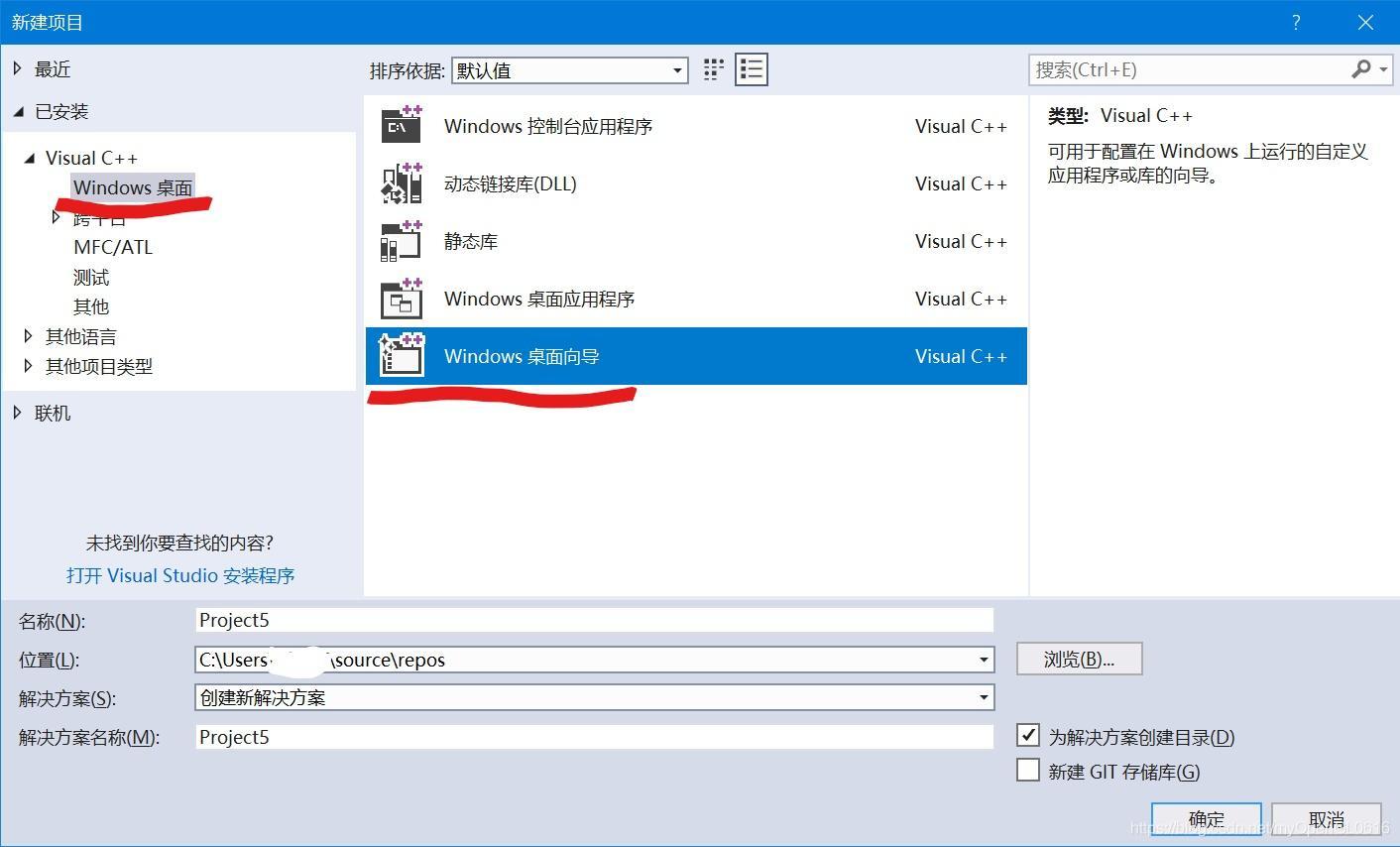1400x847 pixels.
Task: Click the Windows 桌面应用程序 template icon
Action: tap(402, 299)
